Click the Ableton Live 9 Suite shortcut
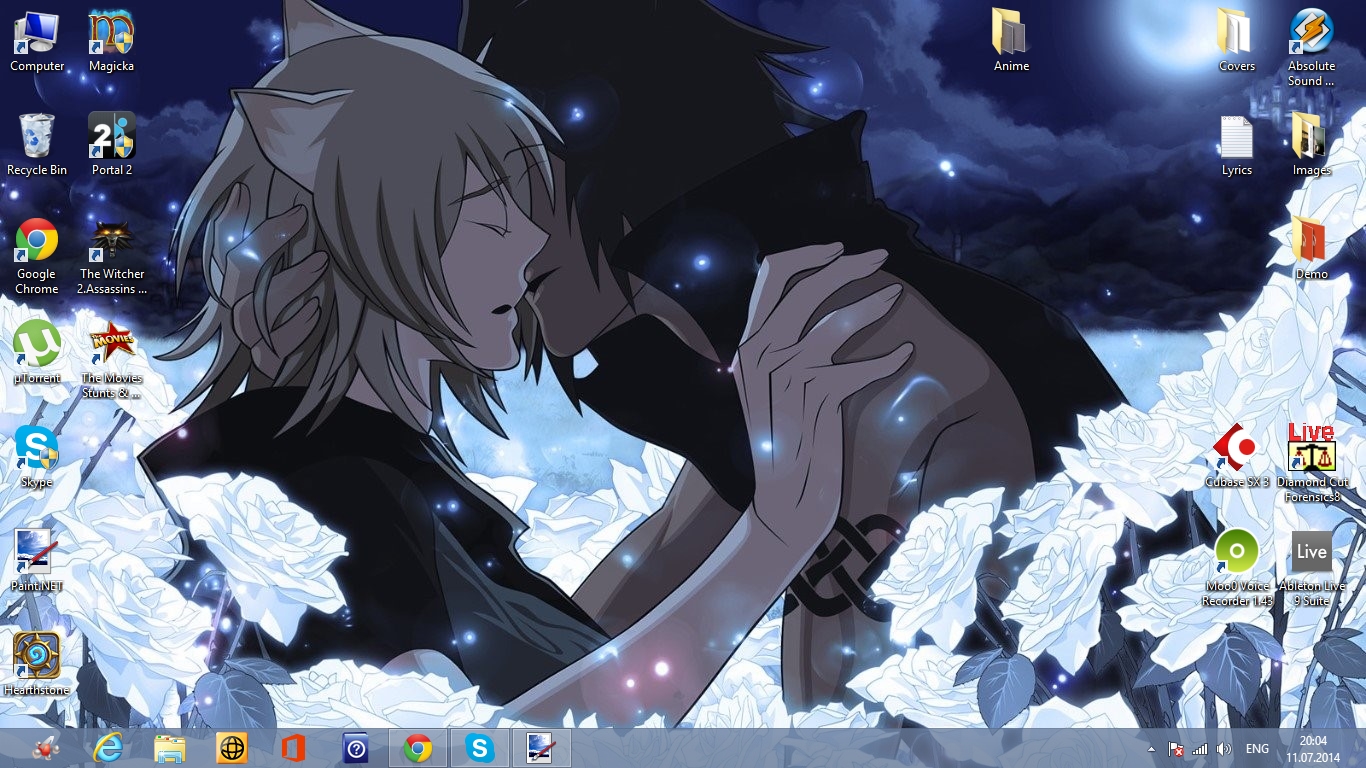The height and width of the screenshot is (768, 1366). 1312,568
